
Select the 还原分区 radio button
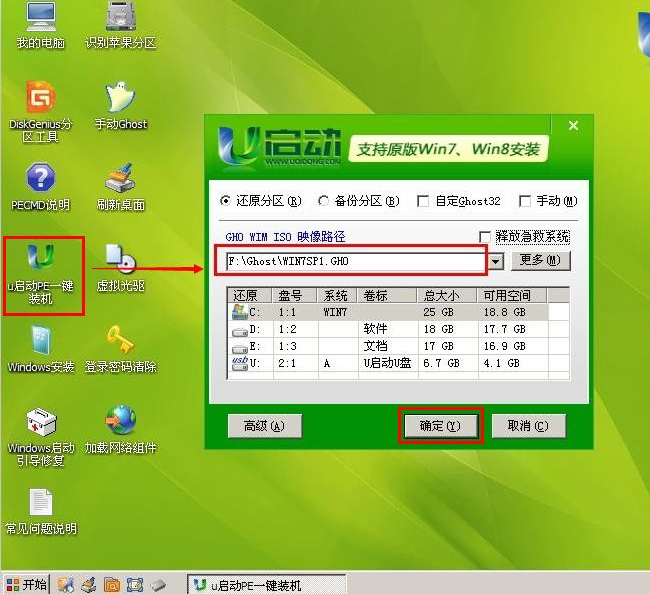225,201
